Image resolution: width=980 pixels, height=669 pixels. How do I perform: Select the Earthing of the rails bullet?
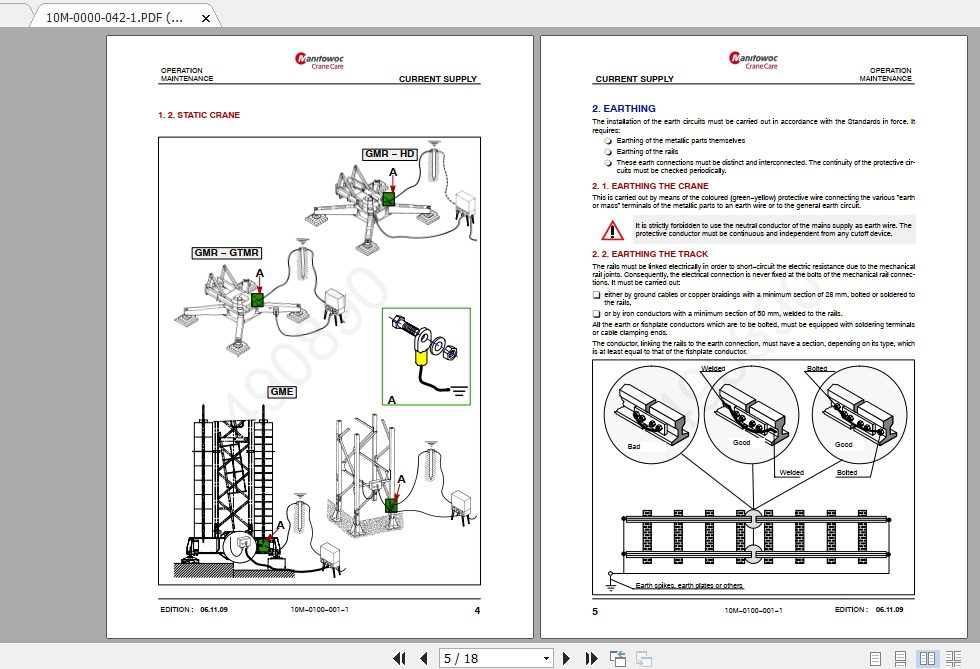point(608,152)
